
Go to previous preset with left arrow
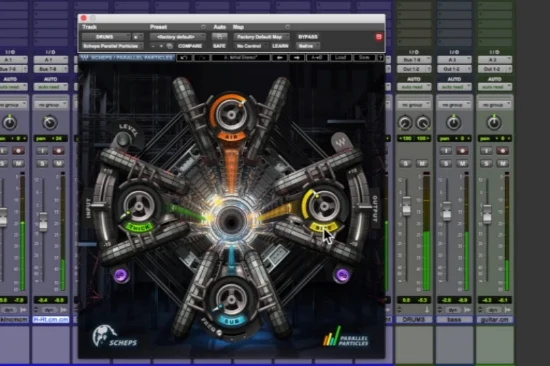click(x=280, y=58)
